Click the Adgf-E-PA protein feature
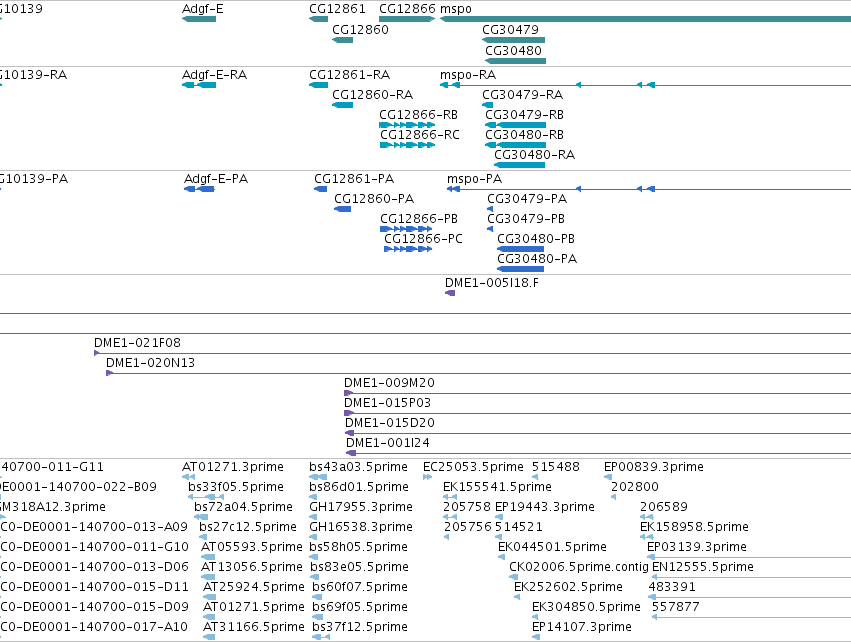This screenshot has width=851, height=642. point(199,189)
